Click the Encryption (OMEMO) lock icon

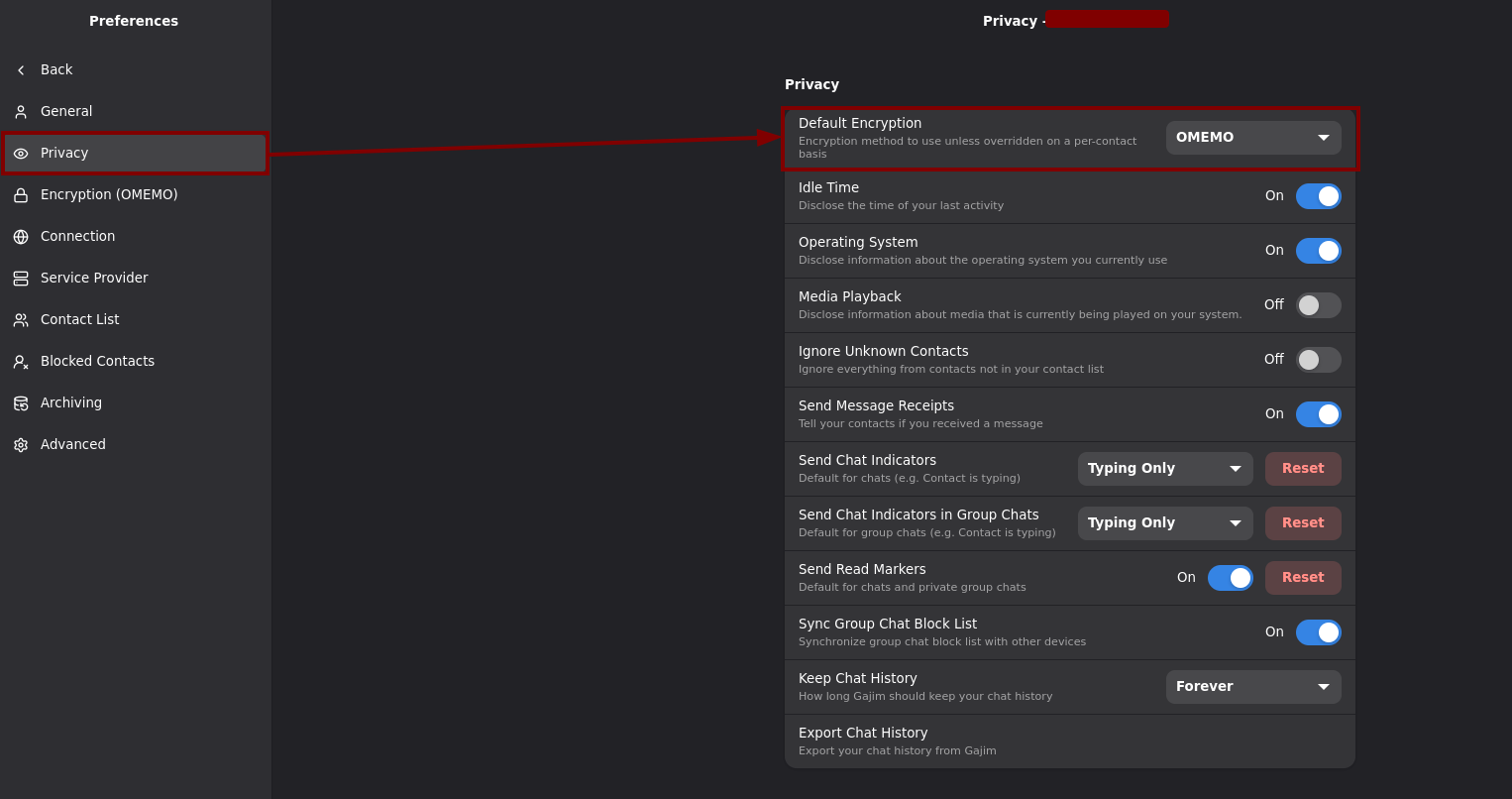[21, 195]
